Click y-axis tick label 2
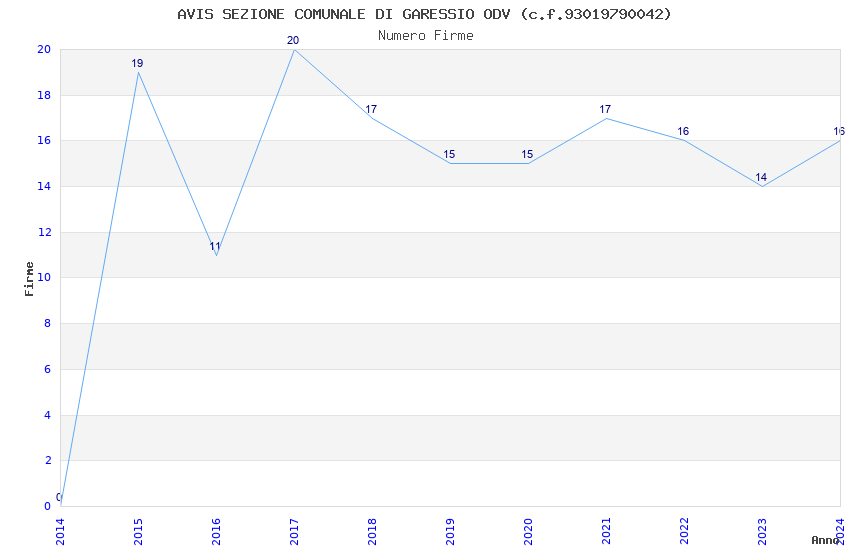 tap(48, 461)
